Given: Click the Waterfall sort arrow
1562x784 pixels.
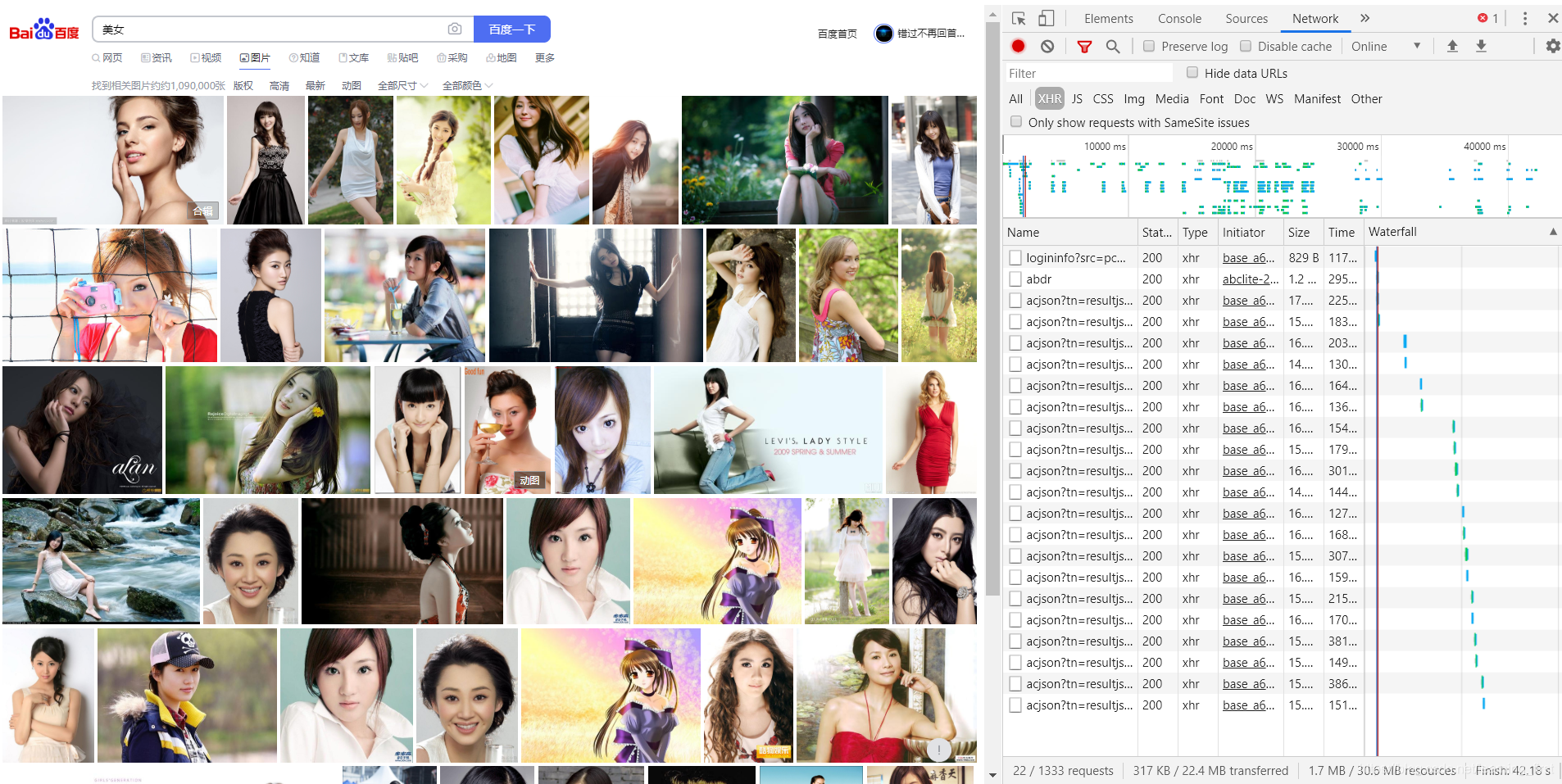Looking at the screenshot, I should pyautogui.click(x=1552, y=232).
